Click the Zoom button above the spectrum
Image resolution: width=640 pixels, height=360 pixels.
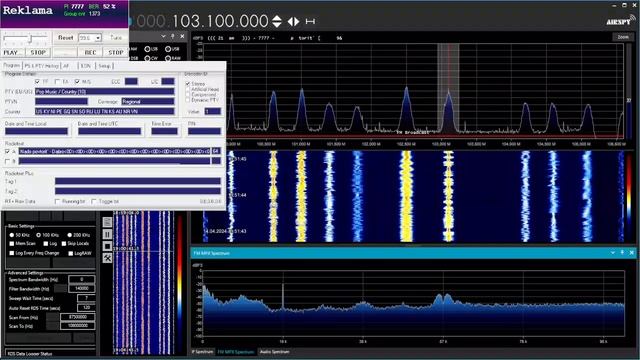pyautogui.click(x=623, y=37)
